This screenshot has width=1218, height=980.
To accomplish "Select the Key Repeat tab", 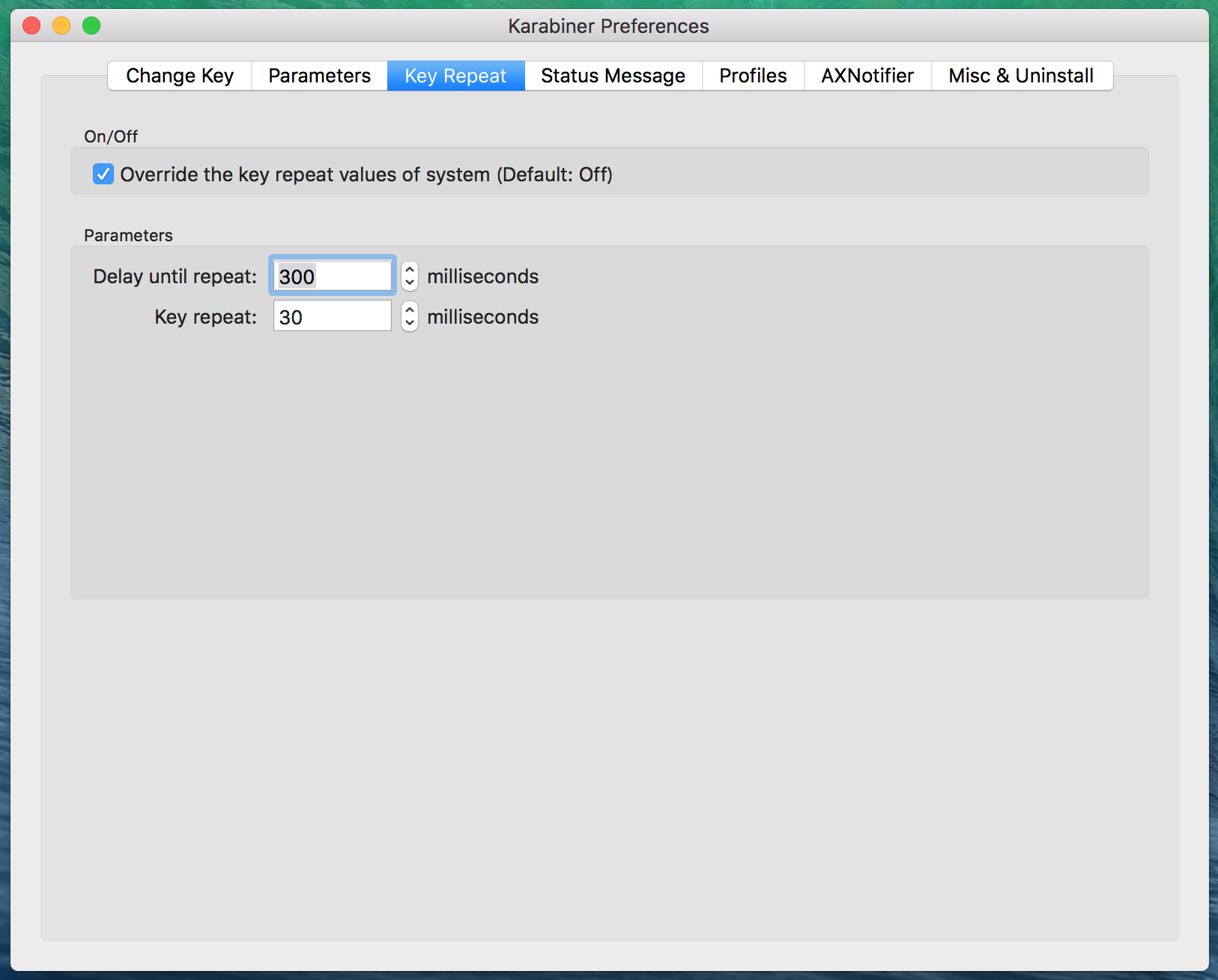I will point(455,76).
